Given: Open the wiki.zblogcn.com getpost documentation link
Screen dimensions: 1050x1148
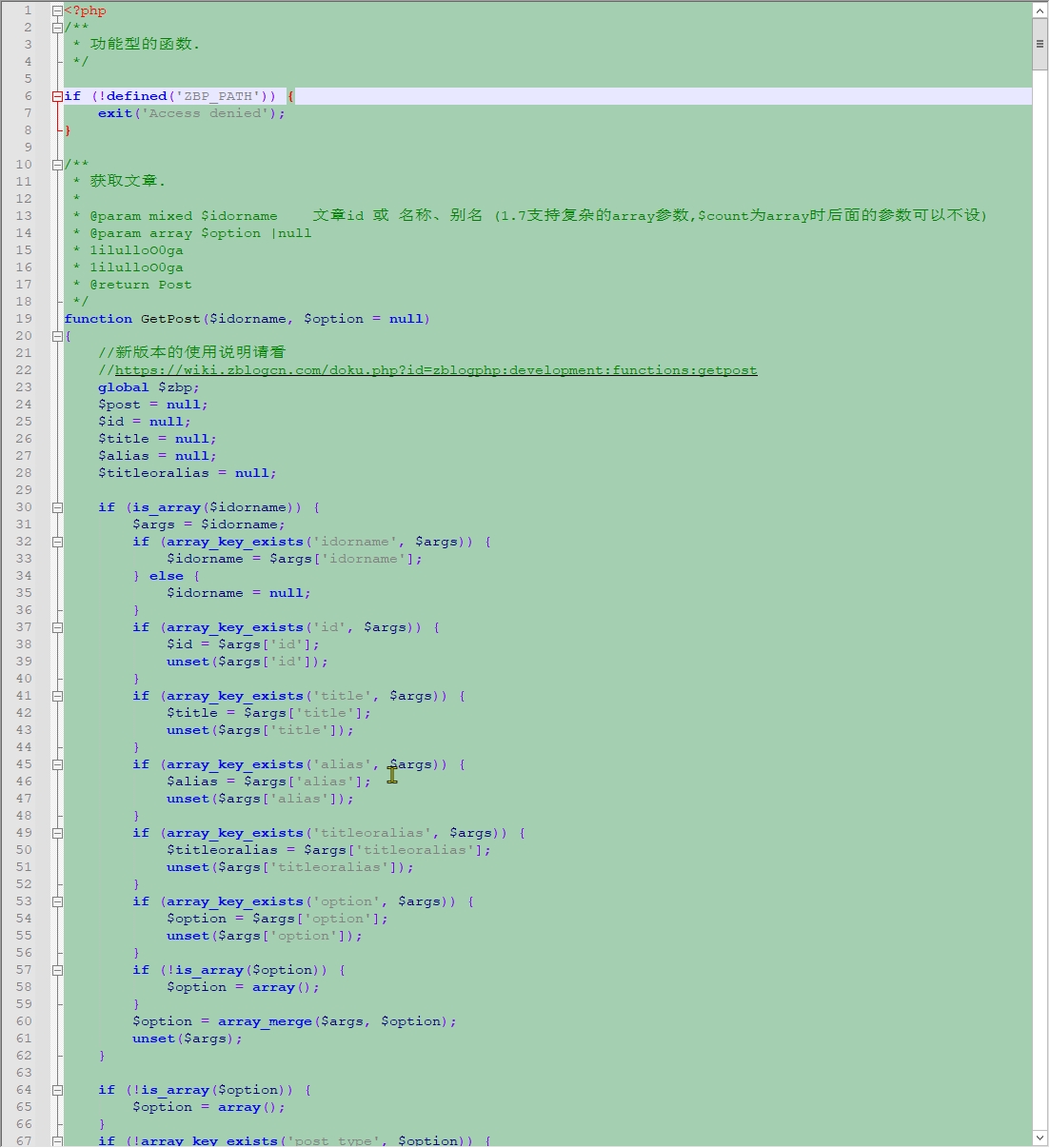Looking at the screenshot, I should [x=436, y=370].
